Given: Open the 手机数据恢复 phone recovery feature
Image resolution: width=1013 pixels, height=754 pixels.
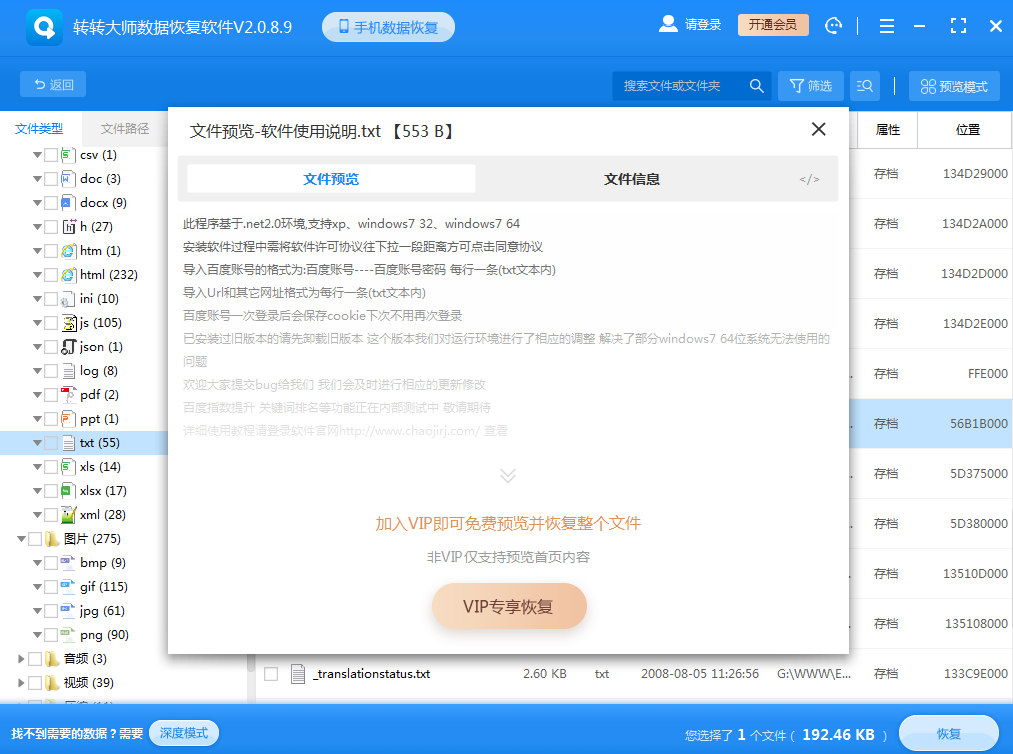Looking at the screenshot, I should click(388, 27).
